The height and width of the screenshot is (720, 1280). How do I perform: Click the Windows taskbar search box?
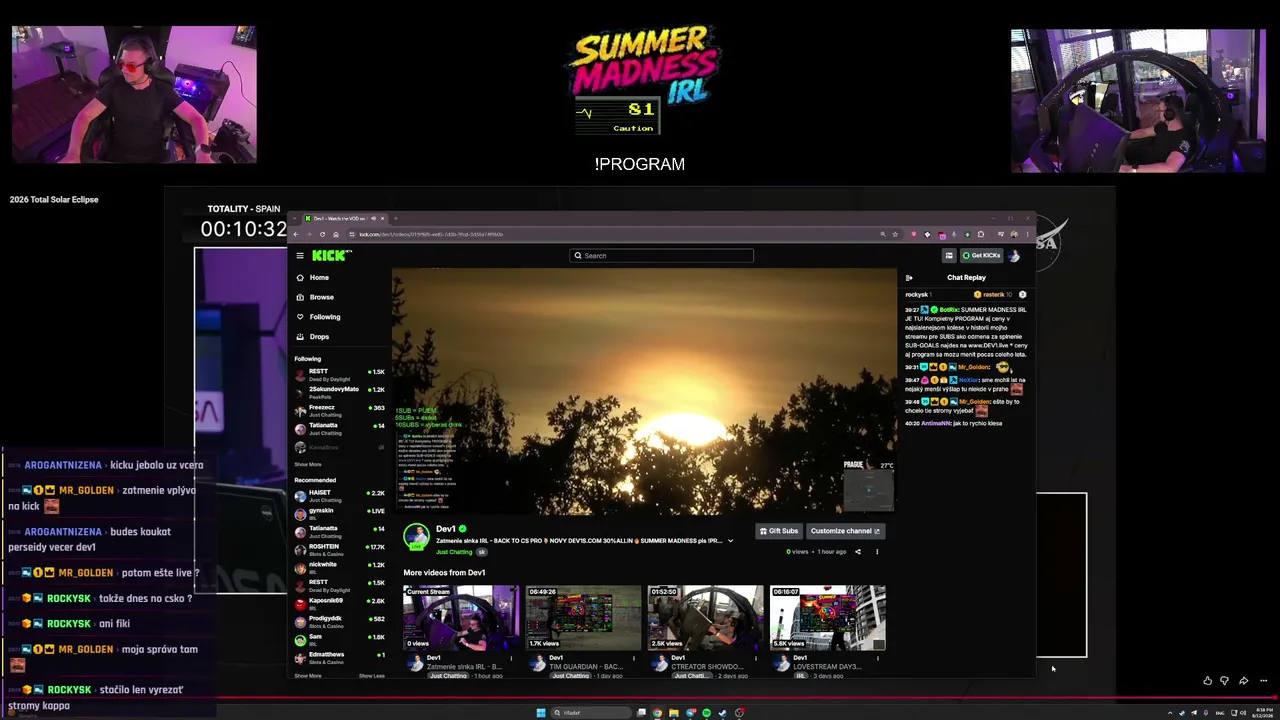[x=590, y=713]
